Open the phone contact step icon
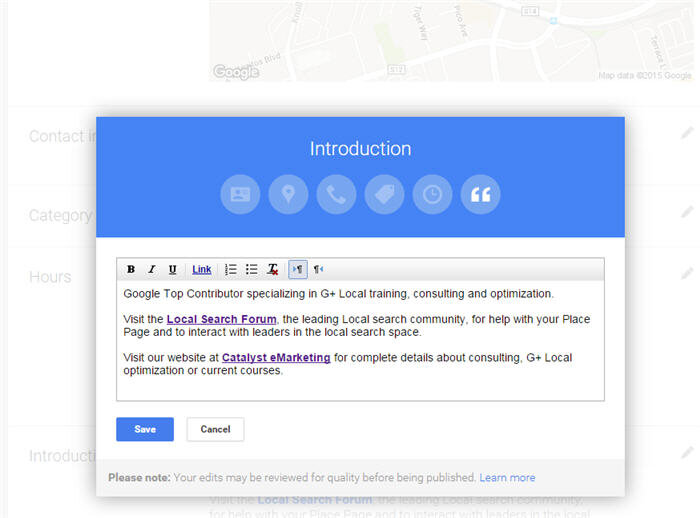700x518 pixels. click(336, 194)
